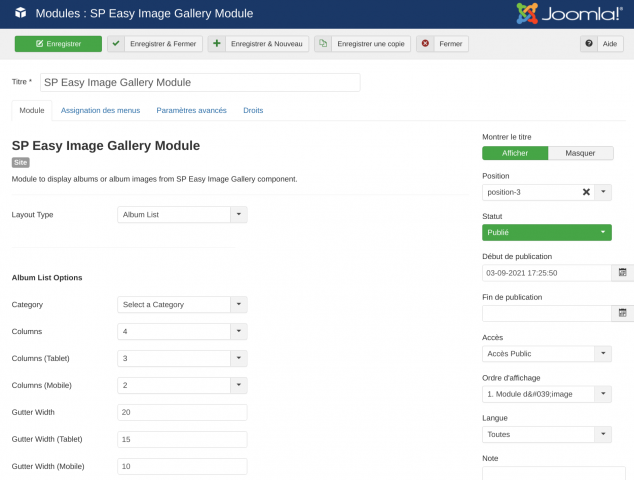Save the module with Enregistrer
Image resolution: width=634 pixels, height=480 pixels.
coord(58,44)
